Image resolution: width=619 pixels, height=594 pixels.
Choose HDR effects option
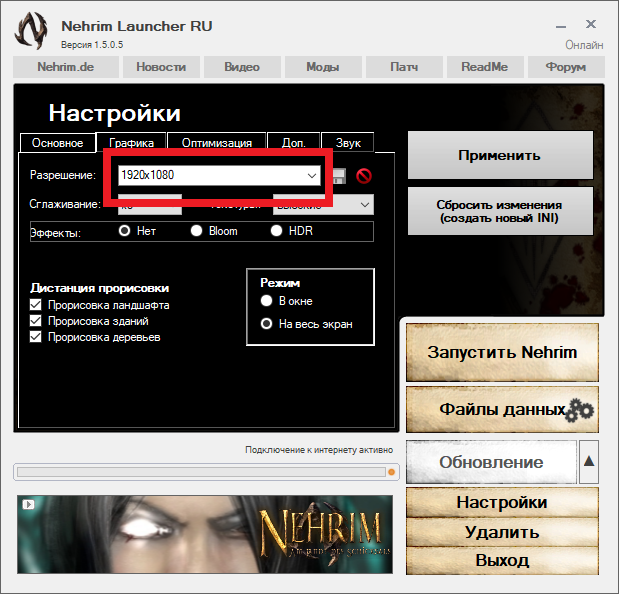277,231
